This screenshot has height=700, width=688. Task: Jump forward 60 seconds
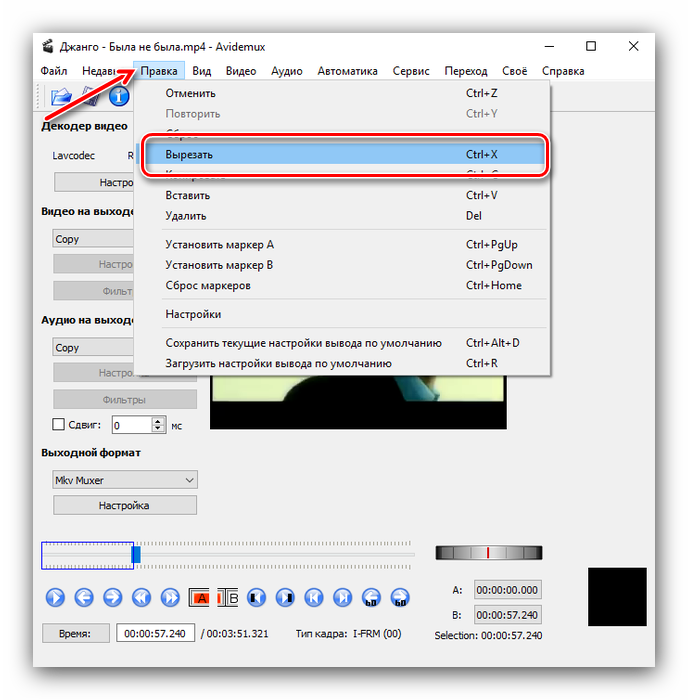400,598
